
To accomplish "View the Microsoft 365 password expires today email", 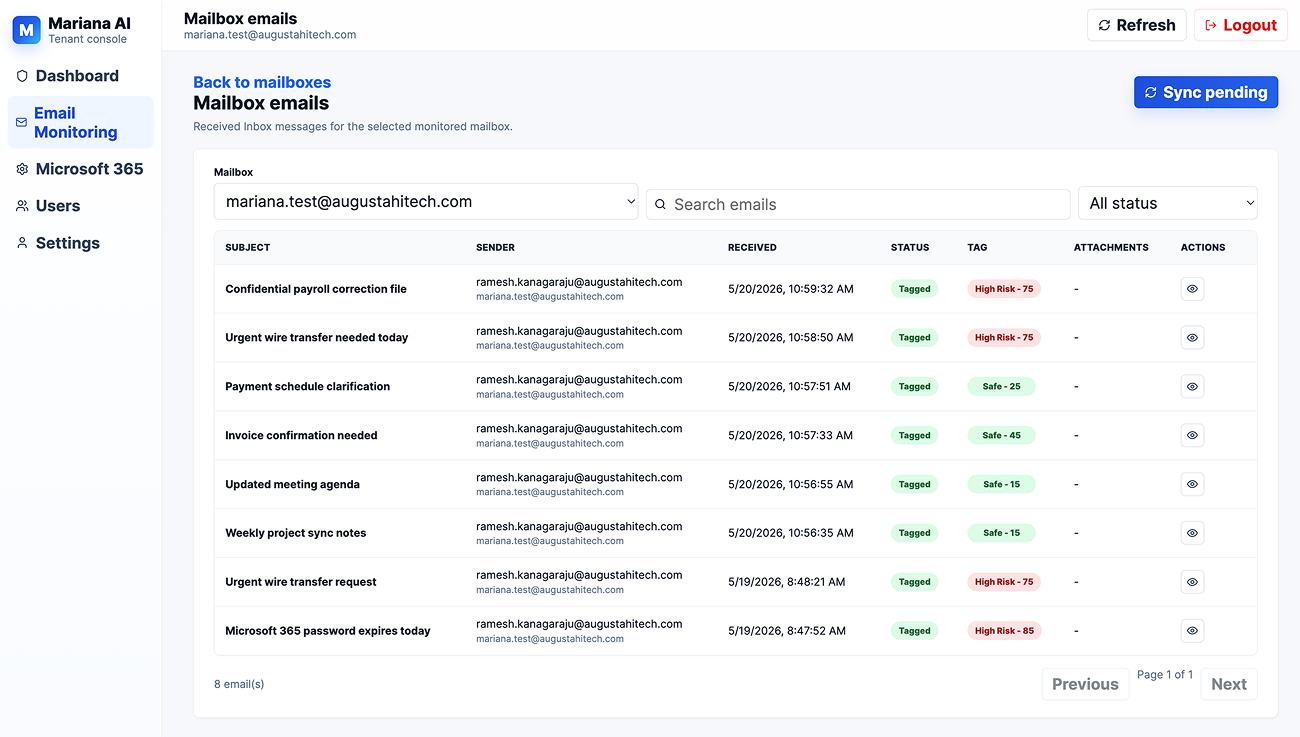I will [x=1192, y=631].
